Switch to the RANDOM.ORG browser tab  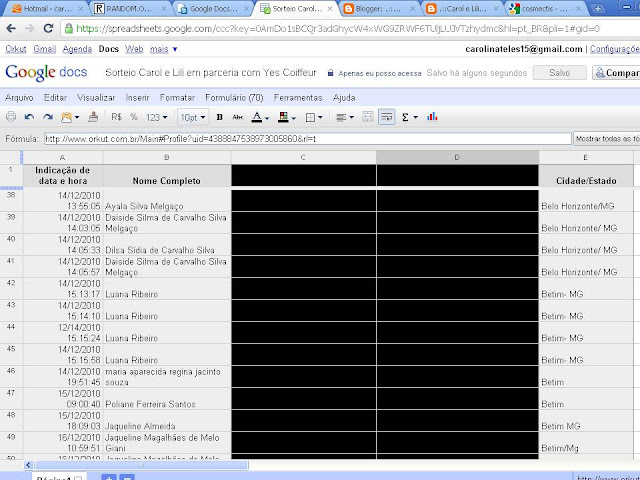(130, 8)
